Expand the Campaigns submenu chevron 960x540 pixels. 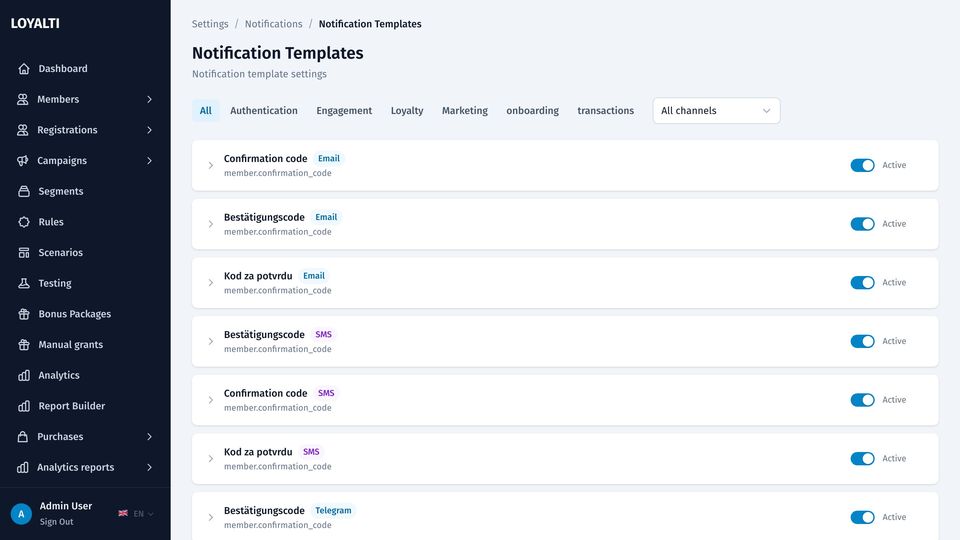click(149, 160)
